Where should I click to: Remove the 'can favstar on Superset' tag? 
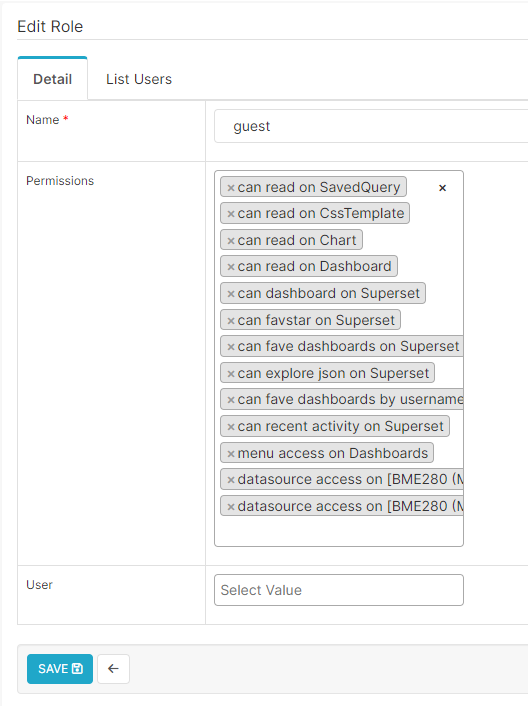[x=231, y=321]
